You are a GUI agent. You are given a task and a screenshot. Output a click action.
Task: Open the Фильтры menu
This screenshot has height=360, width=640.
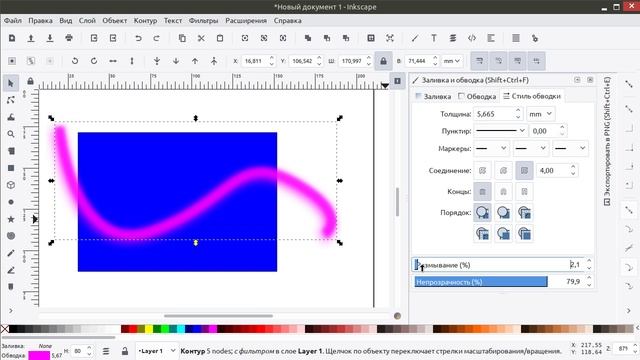tap(203, 20)
